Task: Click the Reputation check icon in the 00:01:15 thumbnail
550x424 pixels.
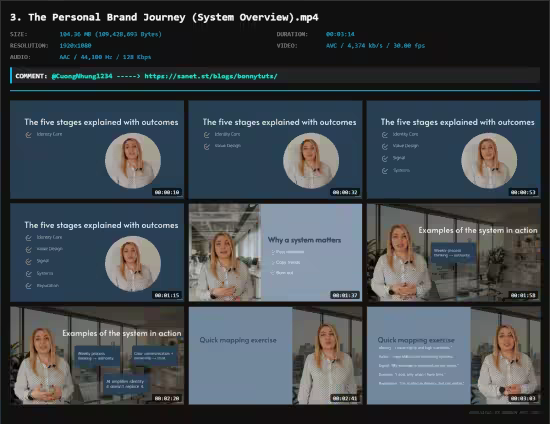Action: 28,286
